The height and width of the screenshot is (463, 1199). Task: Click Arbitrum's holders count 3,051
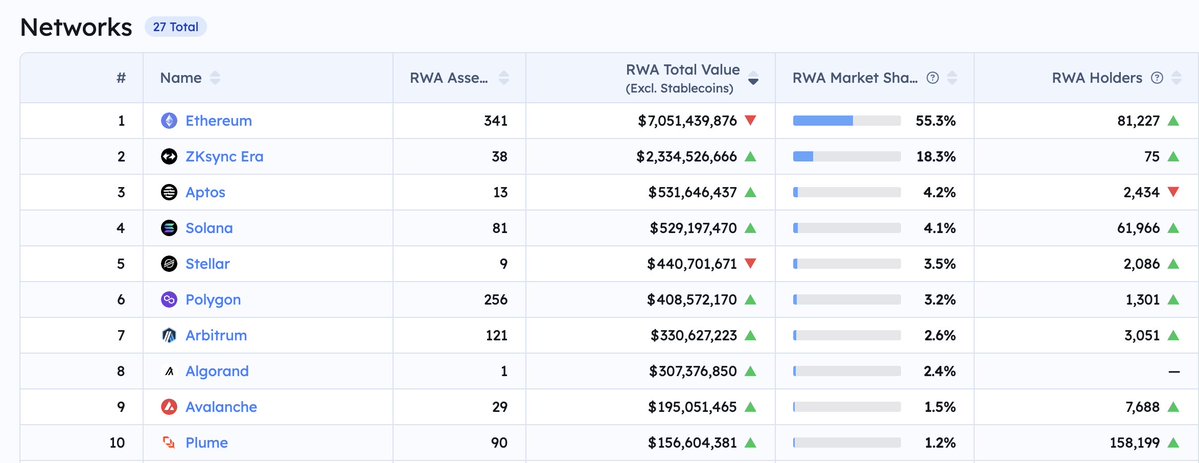pyautogui.click(x=1142, y=335)
